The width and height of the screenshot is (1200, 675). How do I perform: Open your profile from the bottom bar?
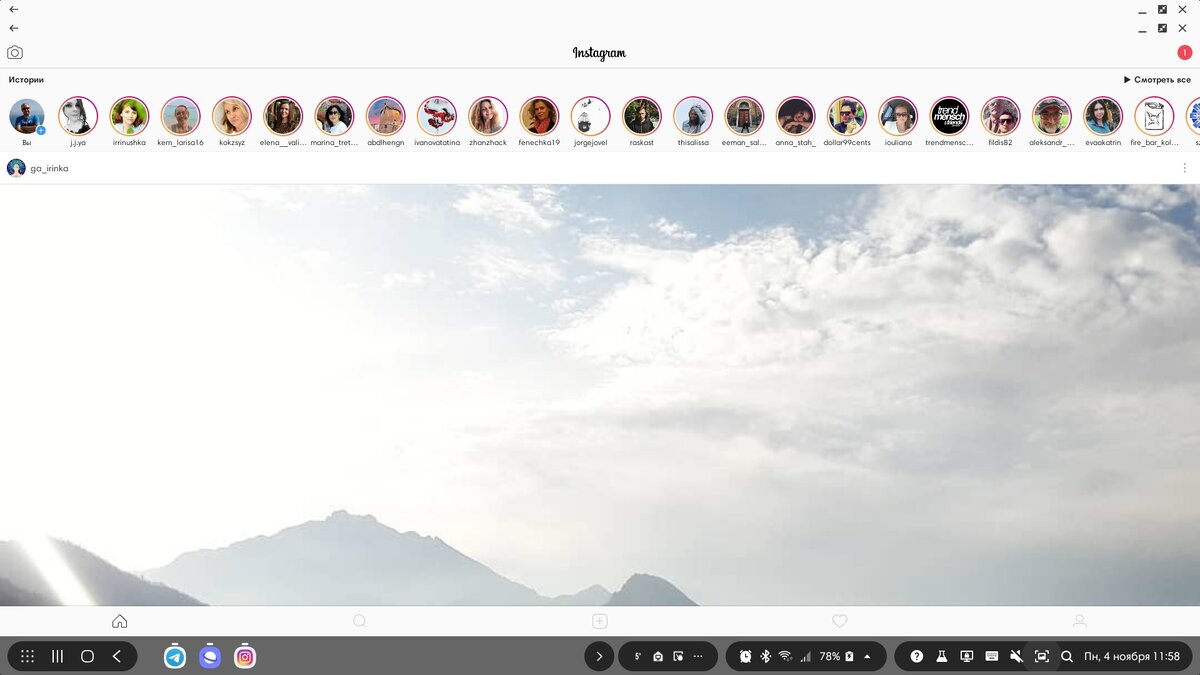[1079, 620]
